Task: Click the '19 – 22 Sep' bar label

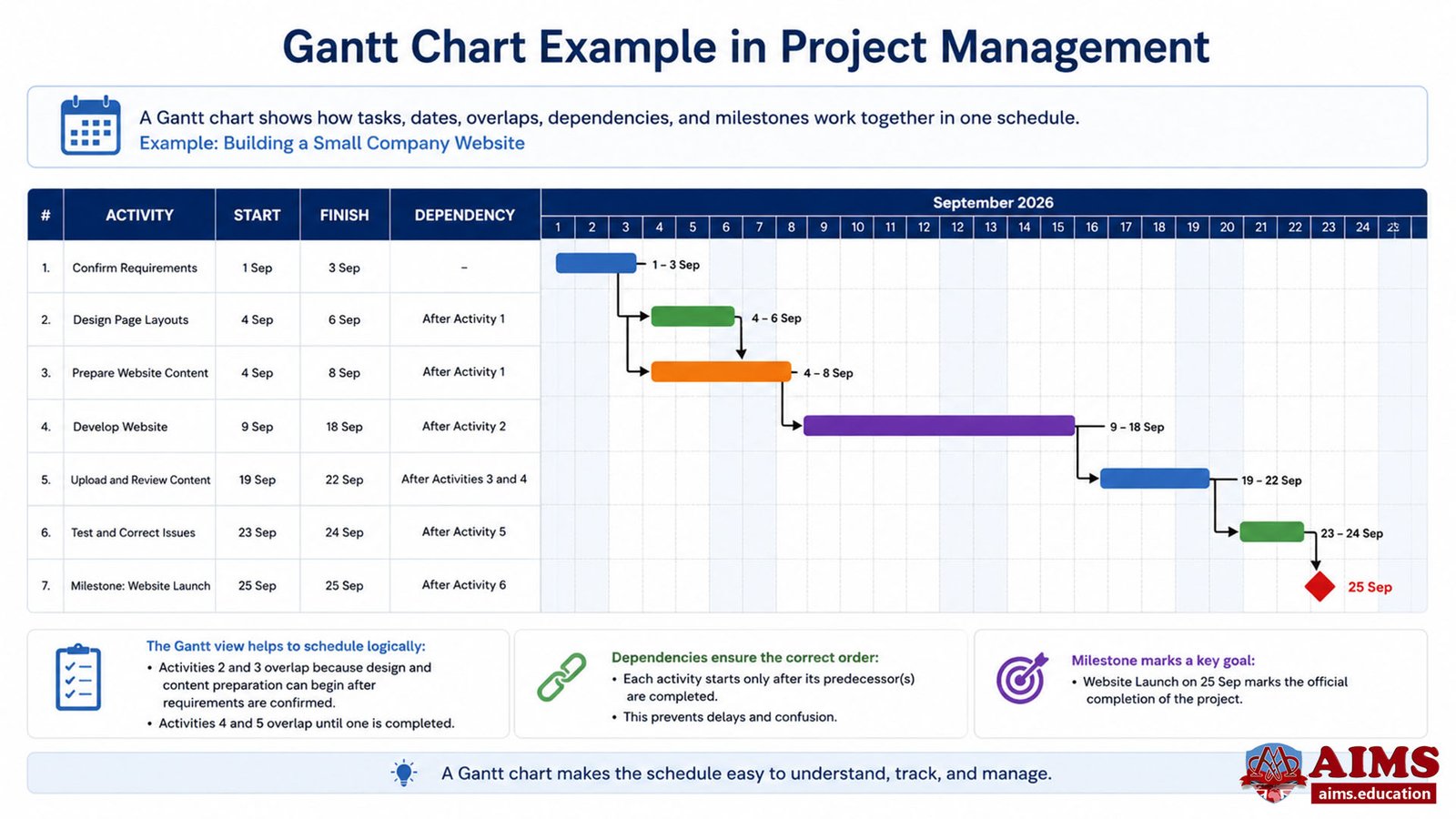Action: click(1271, 480)
